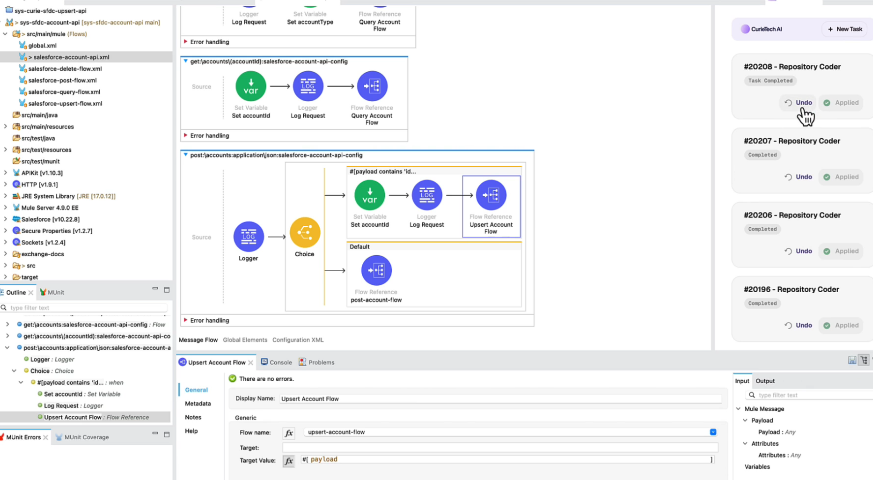Select the Query Account Flow reference icon in get flow
Viewport: 873px width, 480px height.
pos(372,86)
